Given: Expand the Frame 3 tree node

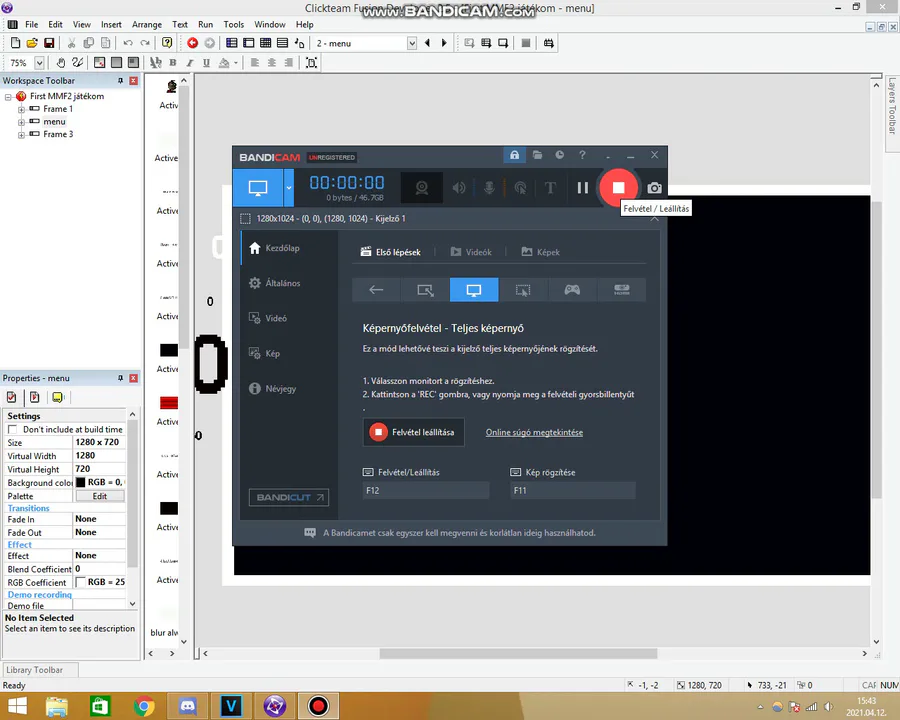Looking at the screenshot, I should click(21, 135).
